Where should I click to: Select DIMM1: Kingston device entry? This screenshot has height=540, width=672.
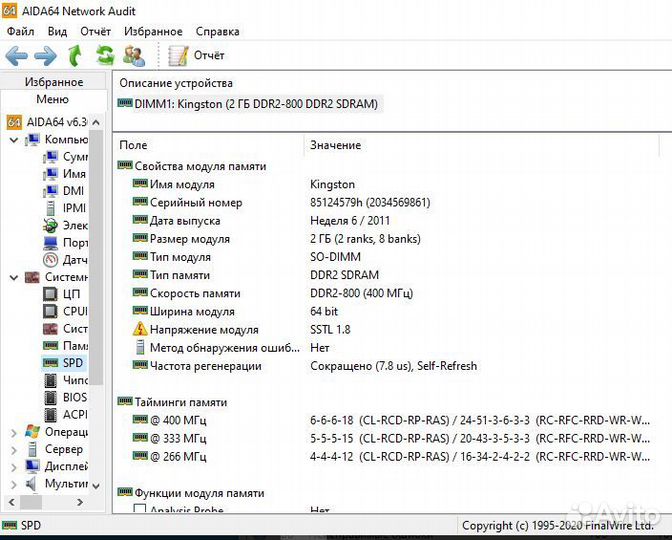click(x=249, y=104)
